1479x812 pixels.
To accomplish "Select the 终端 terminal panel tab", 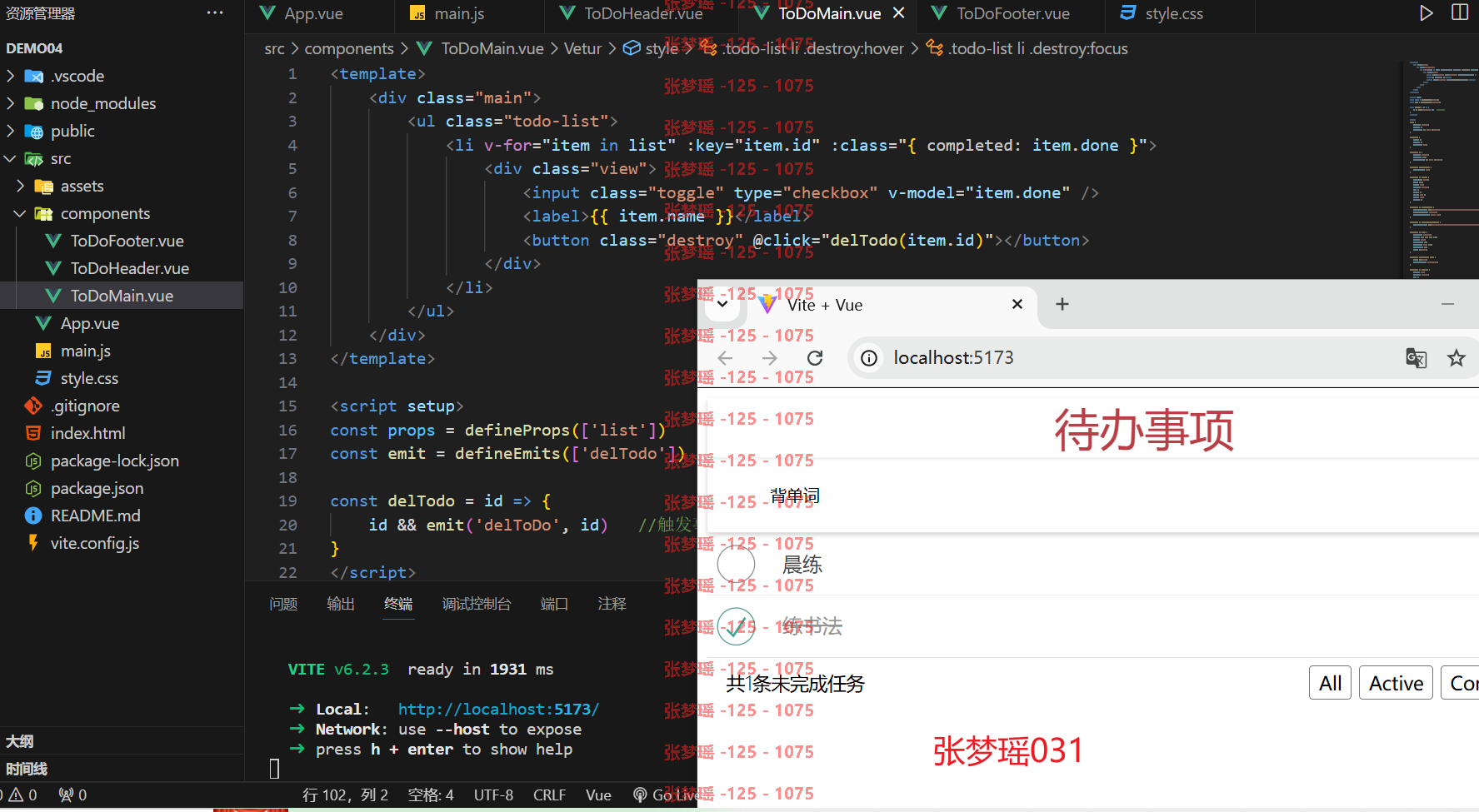I will (x=398, y=604).
